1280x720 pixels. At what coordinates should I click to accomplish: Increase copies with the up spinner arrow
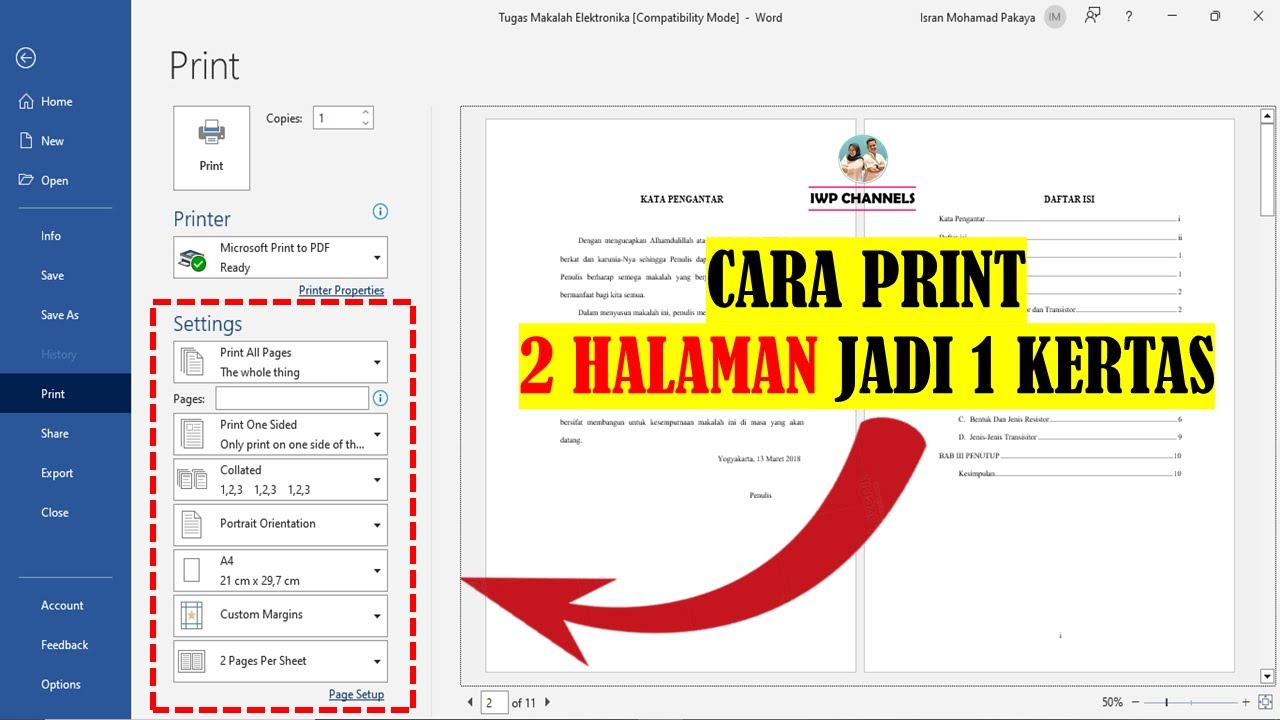tap(365, 112)
